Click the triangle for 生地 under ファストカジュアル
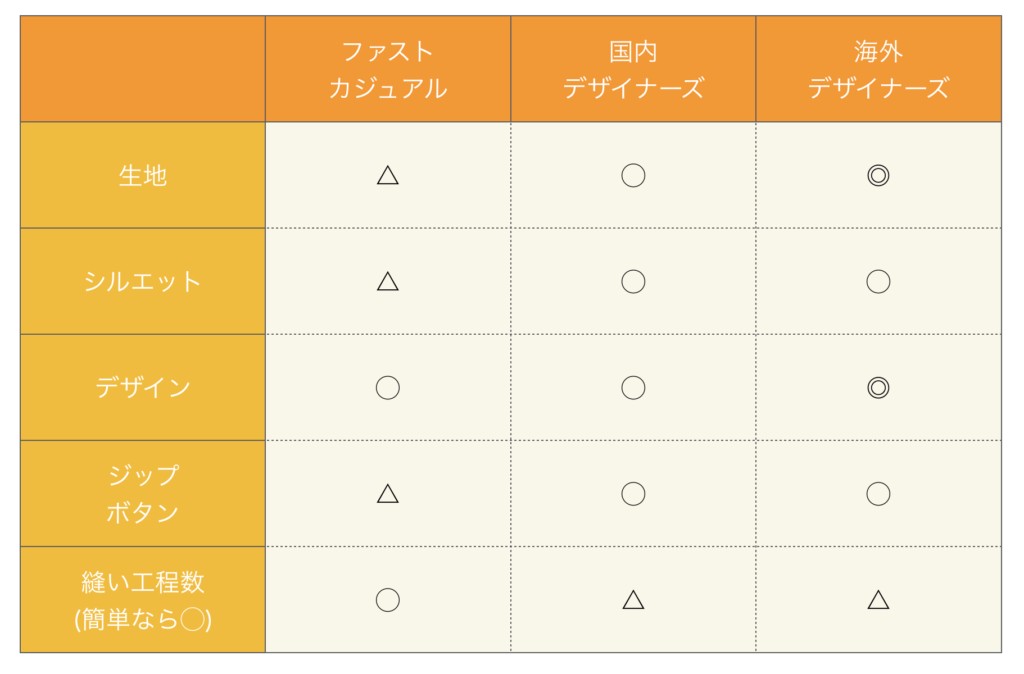This screenshot has width=1024, height=674. 388,176
